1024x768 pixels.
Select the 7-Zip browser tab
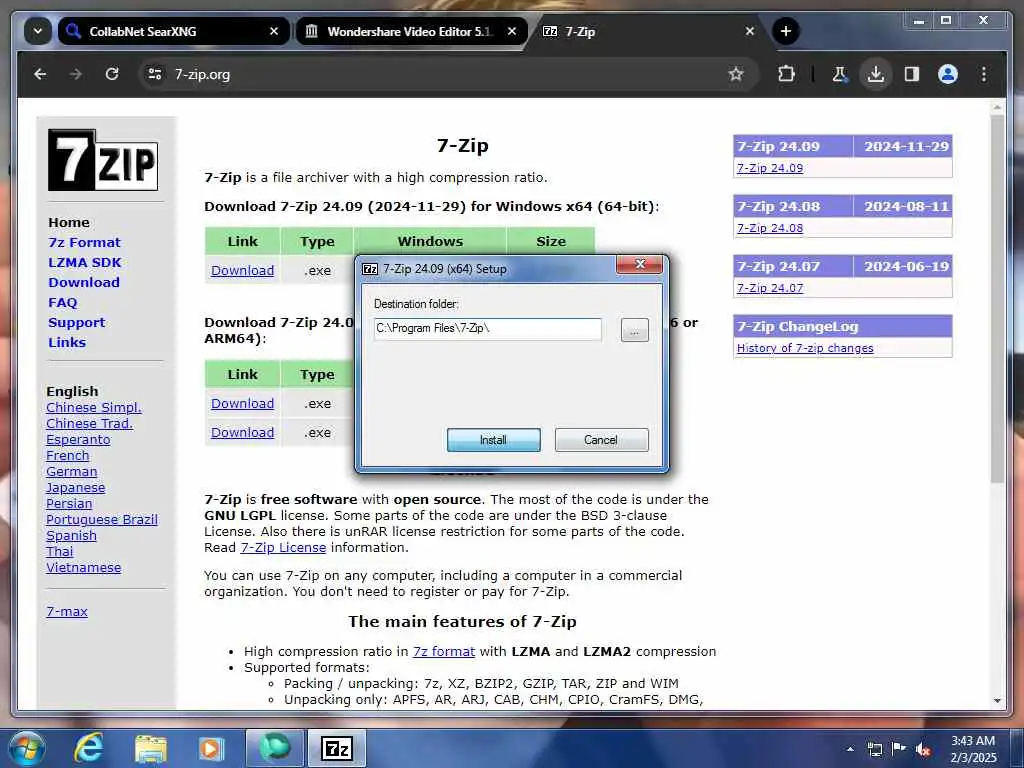(649, 31)
